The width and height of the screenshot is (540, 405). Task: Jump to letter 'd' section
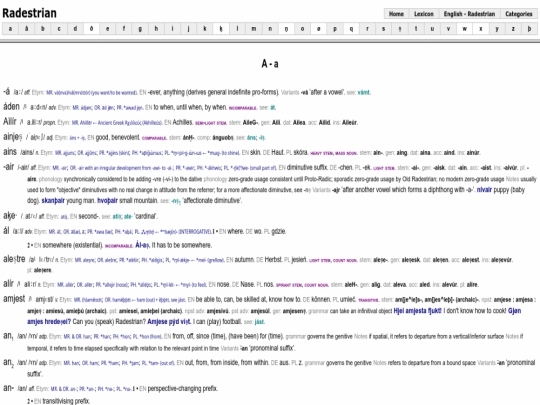[x=75, y=29]
